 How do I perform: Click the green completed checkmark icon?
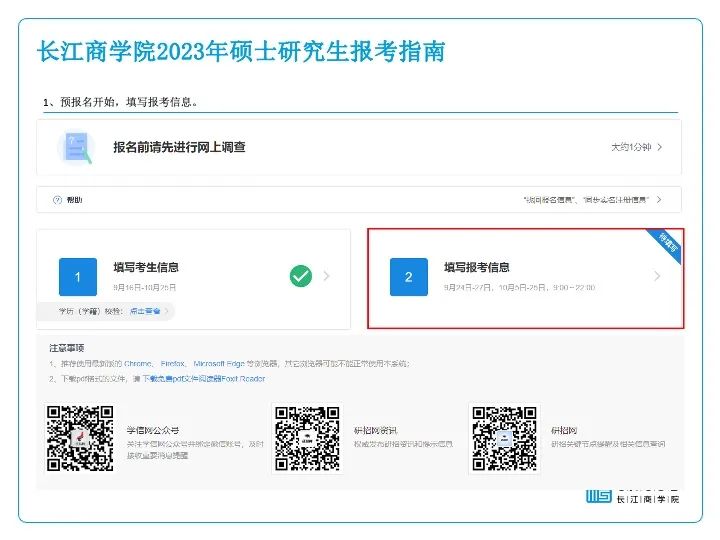(x=301, y=276)
